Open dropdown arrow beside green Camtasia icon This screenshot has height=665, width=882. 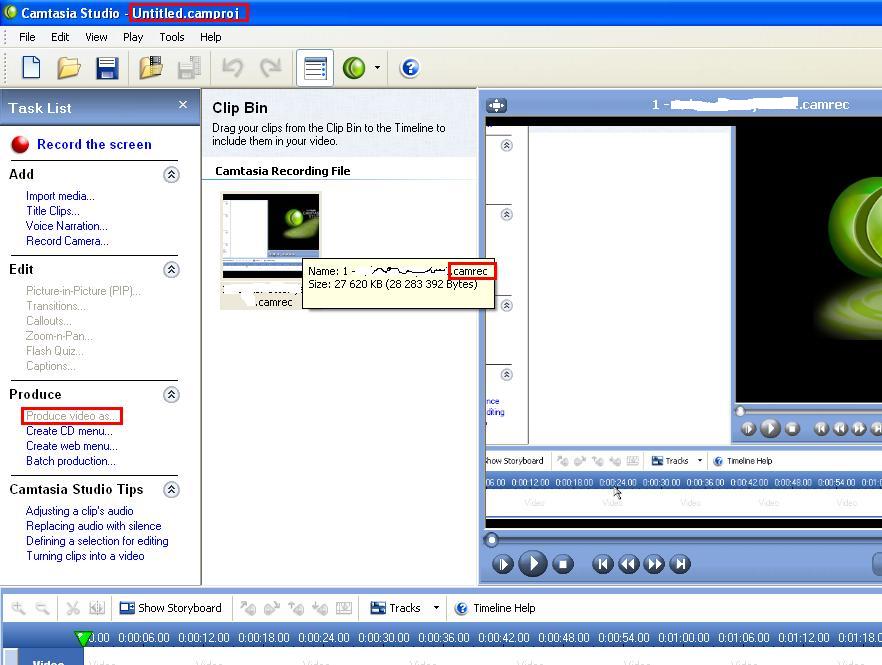click(x=377, y=68)
